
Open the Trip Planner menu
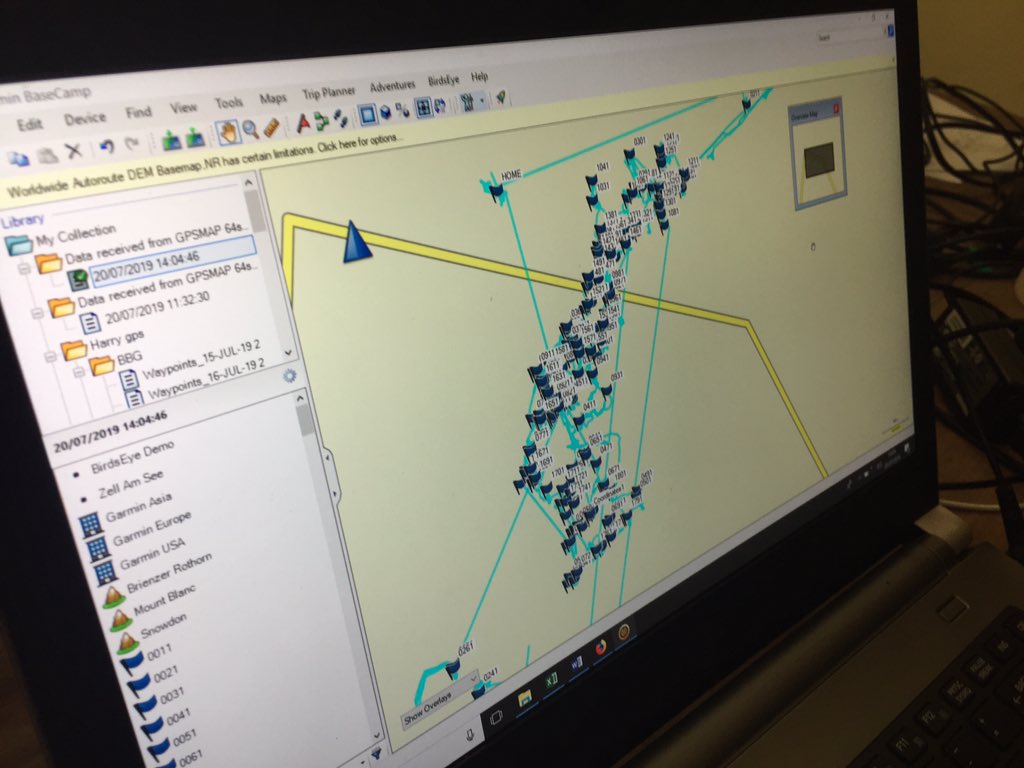point(328,92)
